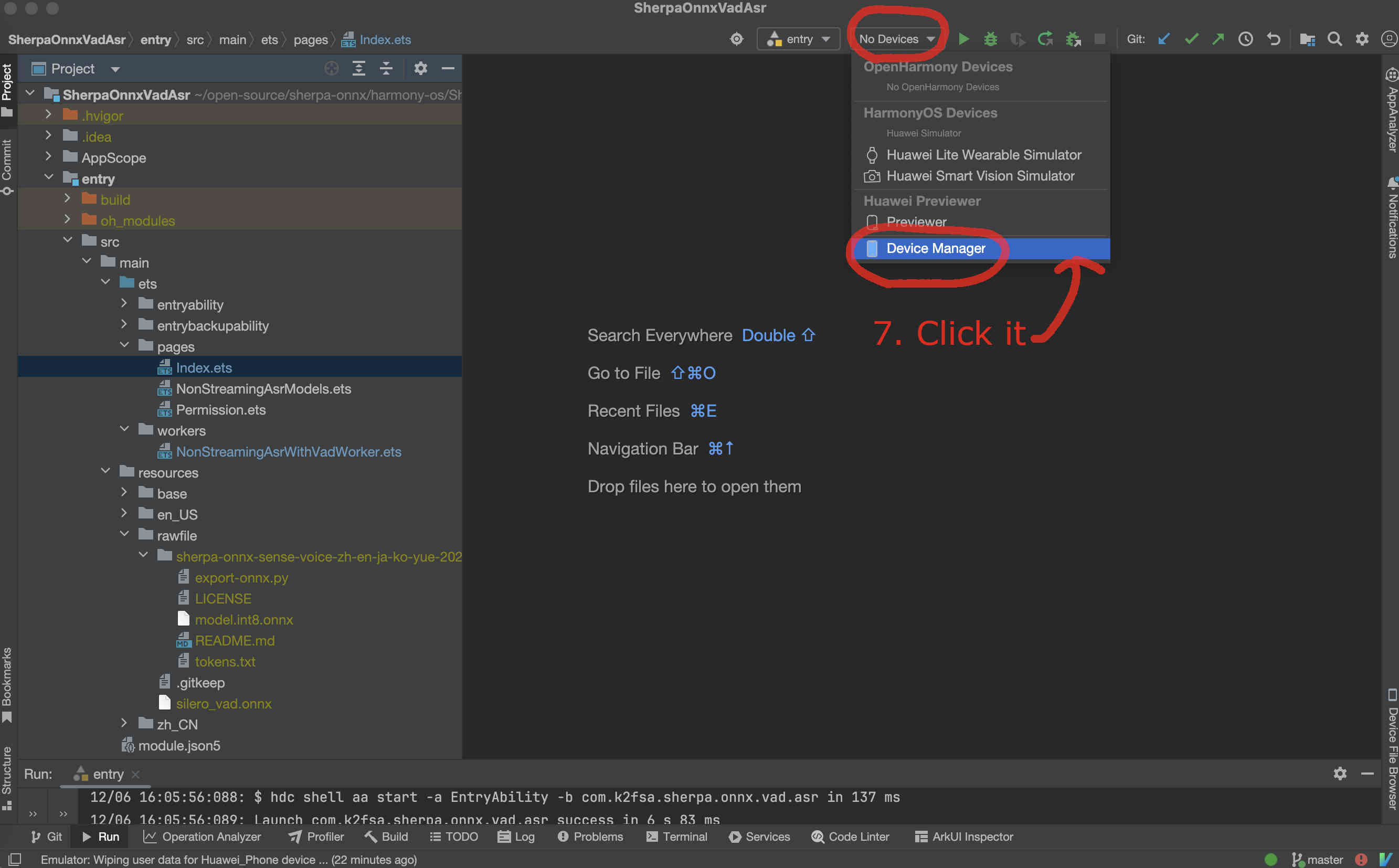Select Permission.ets in the tree

(220, 410)
